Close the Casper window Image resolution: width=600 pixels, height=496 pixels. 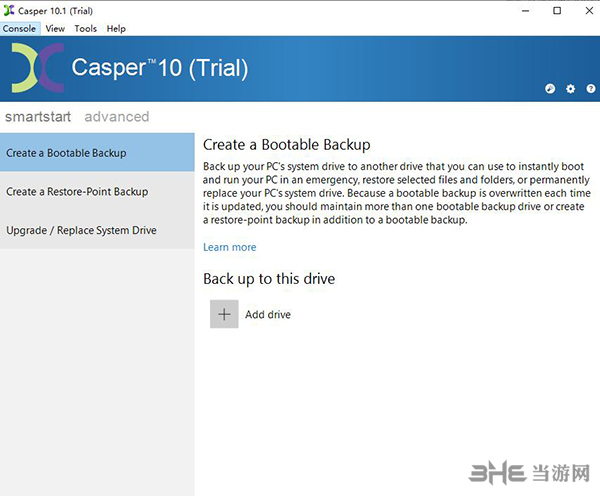tap(589, 11)
